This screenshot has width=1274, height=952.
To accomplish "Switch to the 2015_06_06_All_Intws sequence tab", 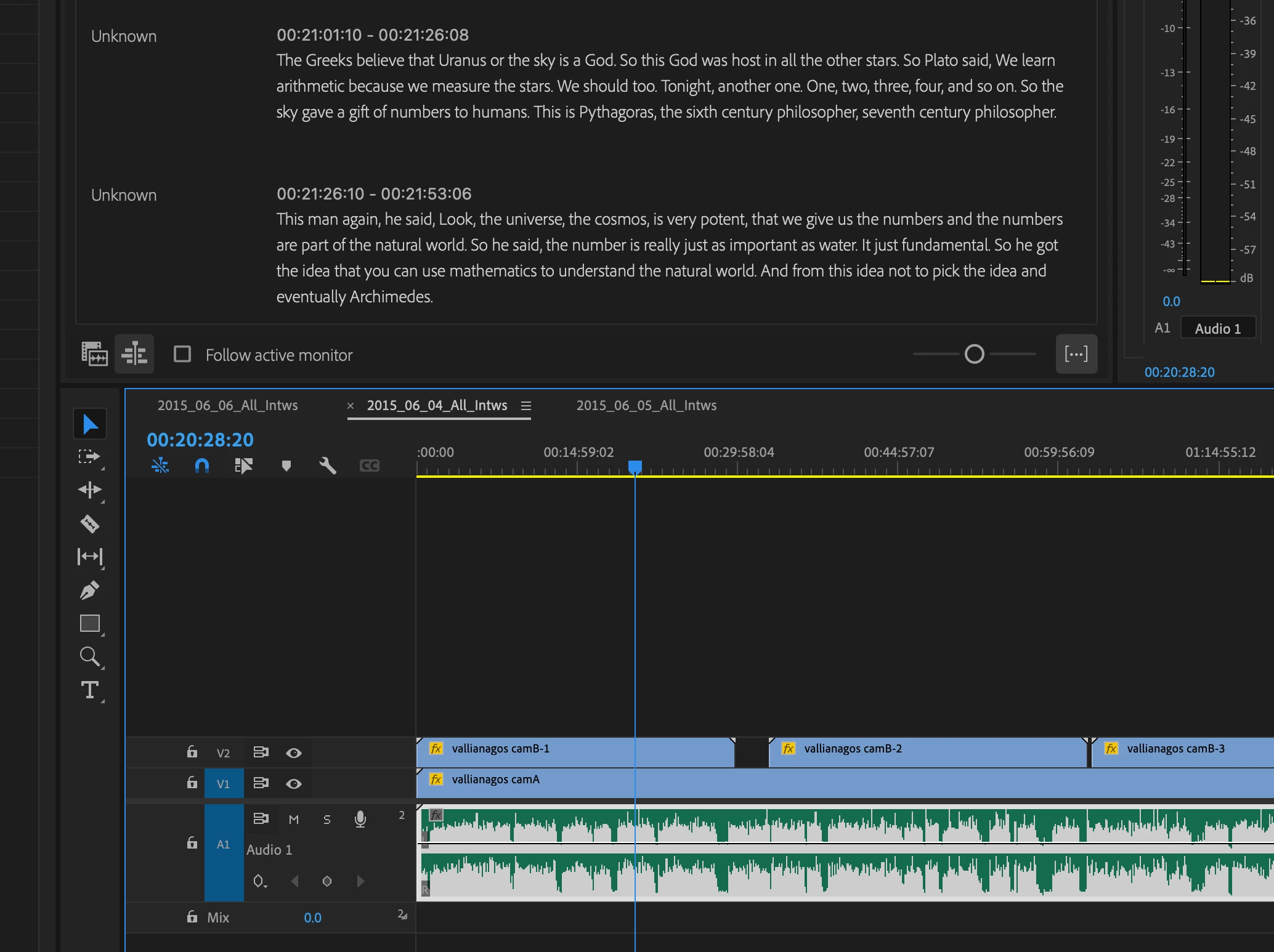I will [x=227, y=406].
